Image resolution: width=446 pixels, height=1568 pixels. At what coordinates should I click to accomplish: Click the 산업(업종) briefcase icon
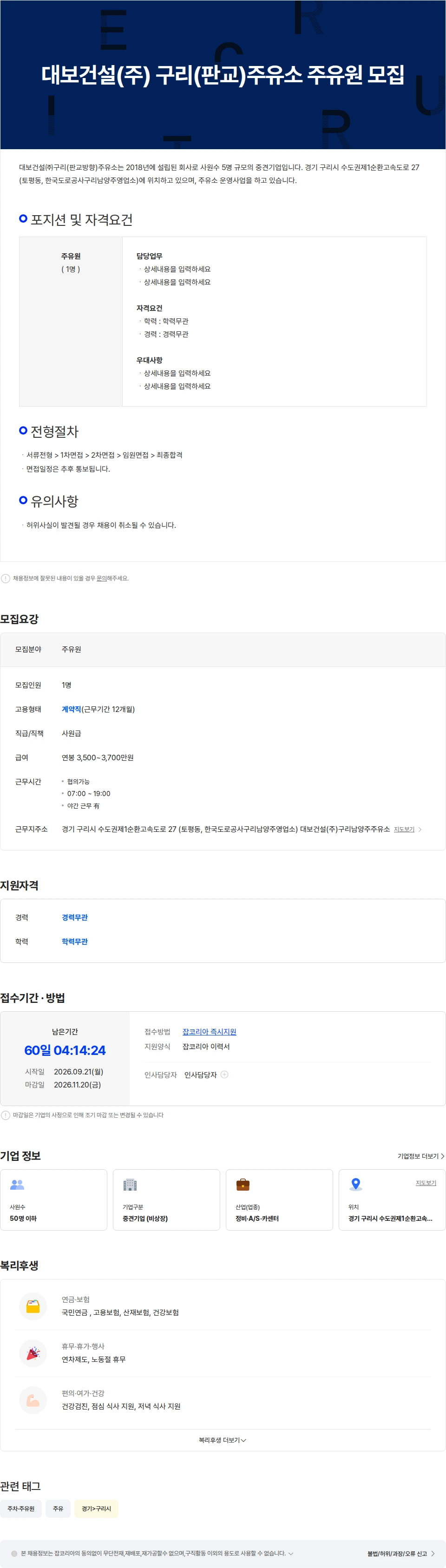(243, 1185)
